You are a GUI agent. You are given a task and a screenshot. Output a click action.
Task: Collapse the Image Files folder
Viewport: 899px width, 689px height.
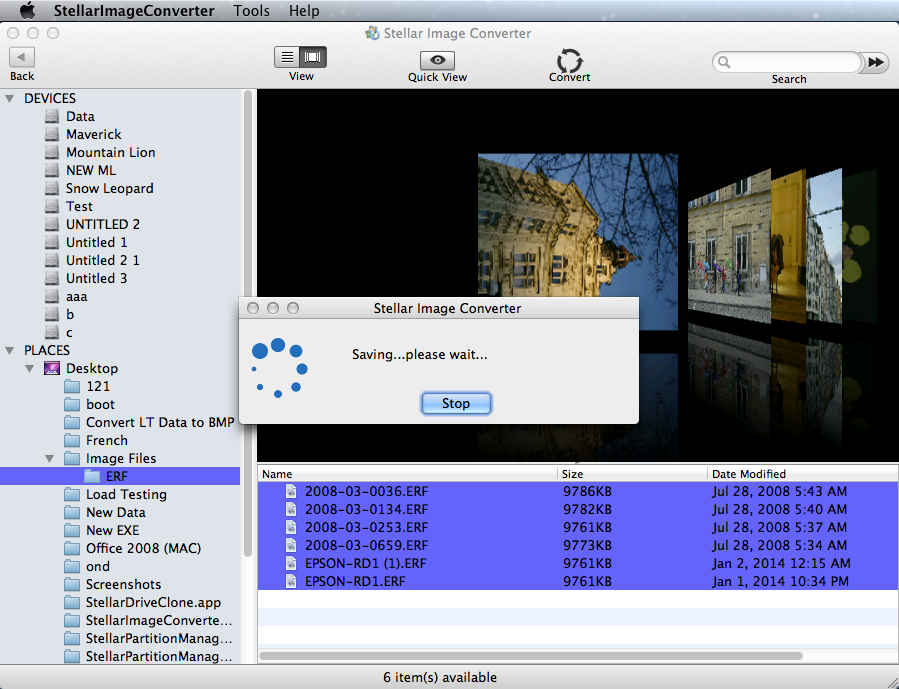(x=50, y=459)
